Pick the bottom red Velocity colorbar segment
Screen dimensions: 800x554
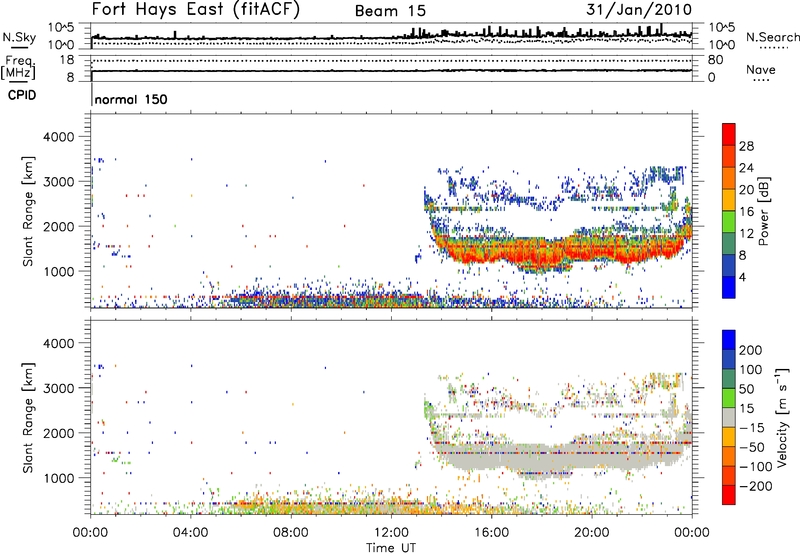point(729,495)
